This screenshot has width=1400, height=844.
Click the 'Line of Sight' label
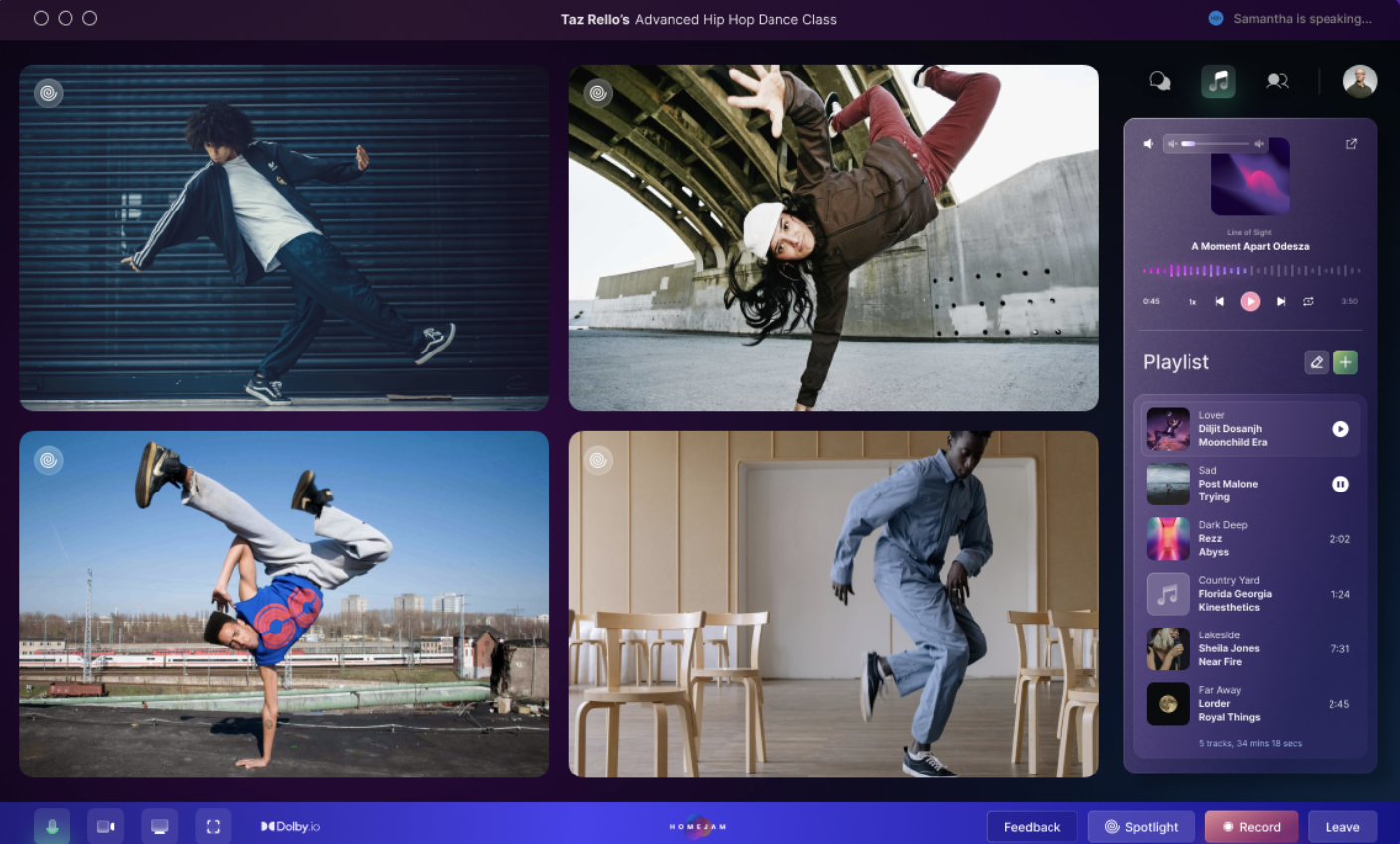pyautogui.click(x=1249, y=232)
